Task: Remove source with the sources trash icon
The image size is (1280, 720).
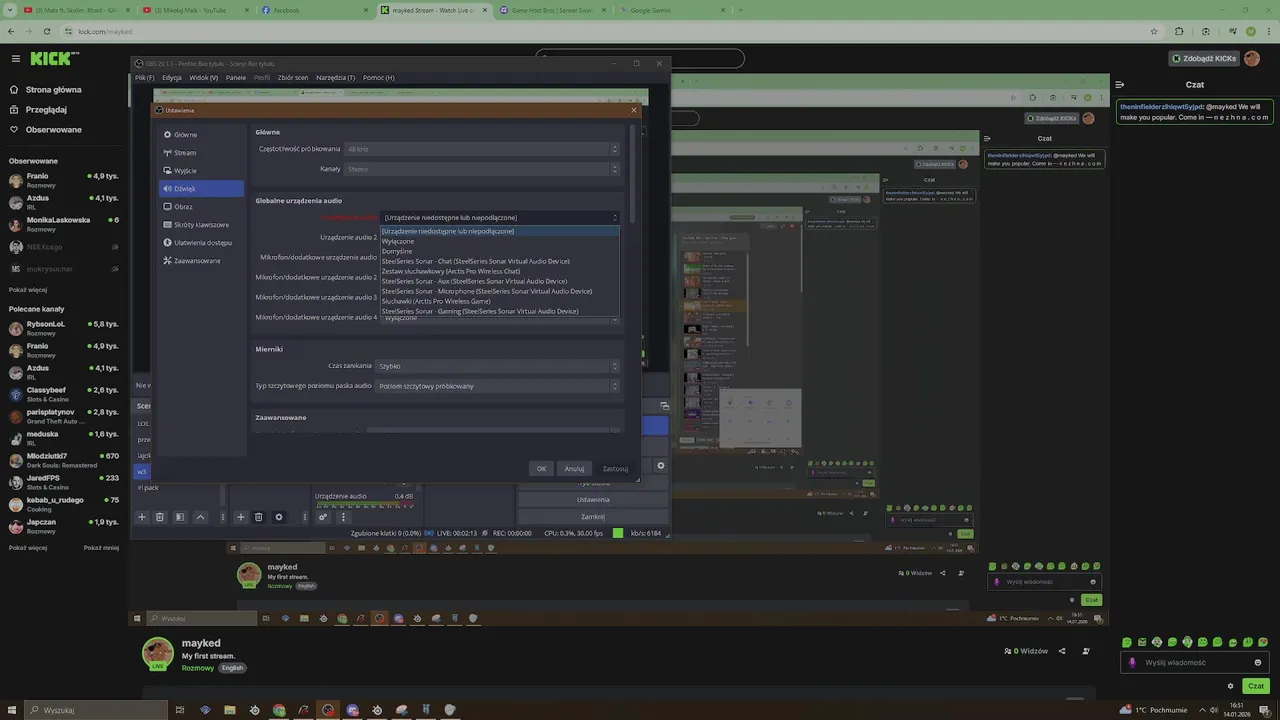Action: [x=259, y=517]
